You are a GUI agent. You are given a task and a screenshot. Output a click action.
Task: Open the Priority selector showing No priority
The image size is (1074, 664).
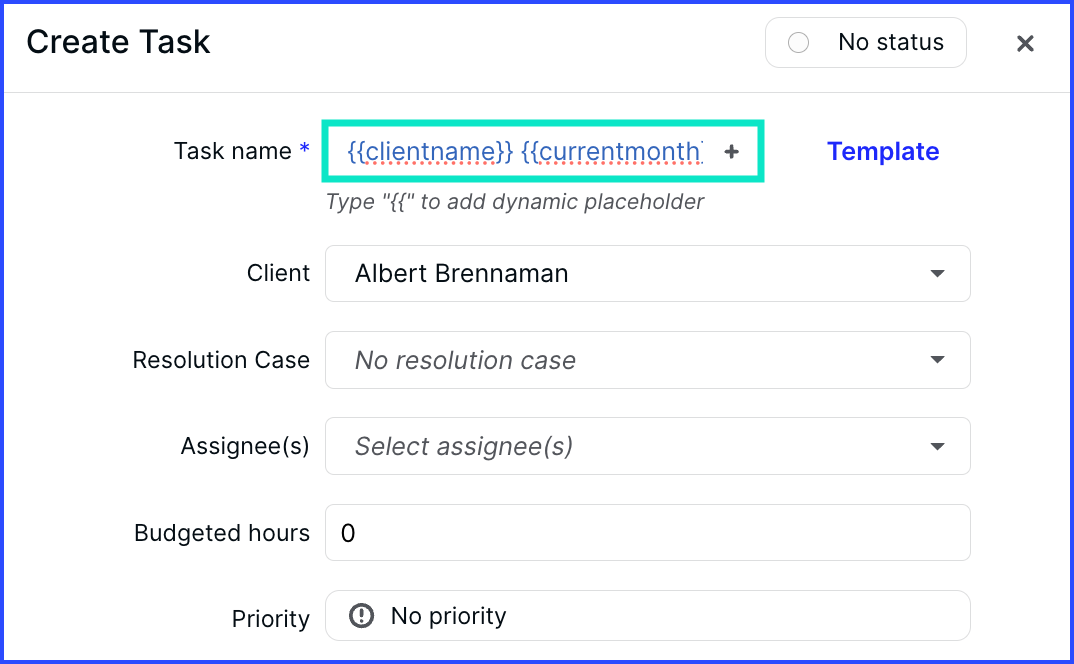tap(647, 615)
